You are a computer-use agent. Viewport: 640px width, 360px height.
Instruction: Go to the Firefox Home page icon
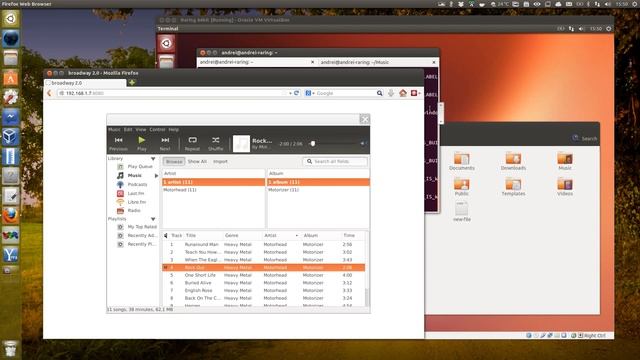pyautogui.click(x=403, y=93)
